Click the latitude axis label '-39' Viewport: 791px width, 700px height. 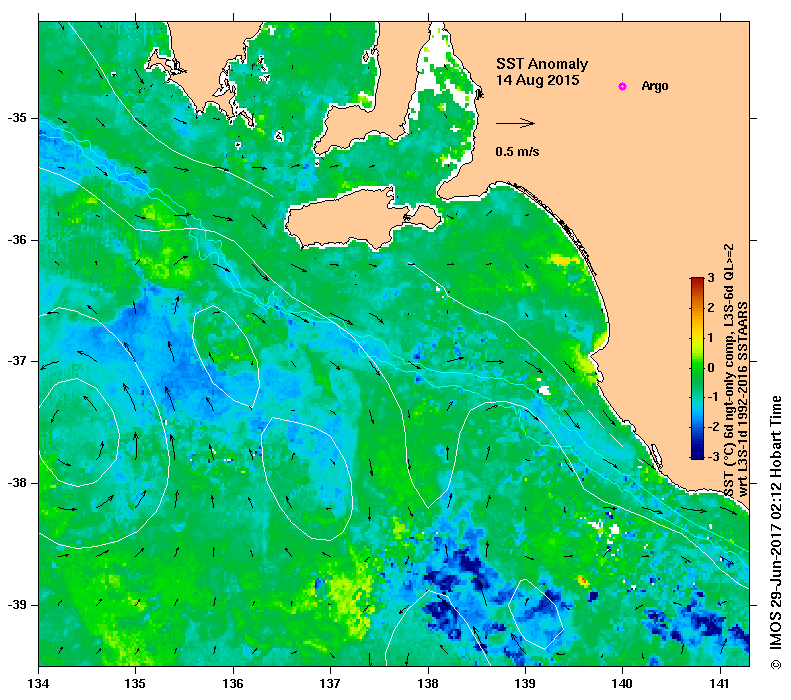coord(17,605)
